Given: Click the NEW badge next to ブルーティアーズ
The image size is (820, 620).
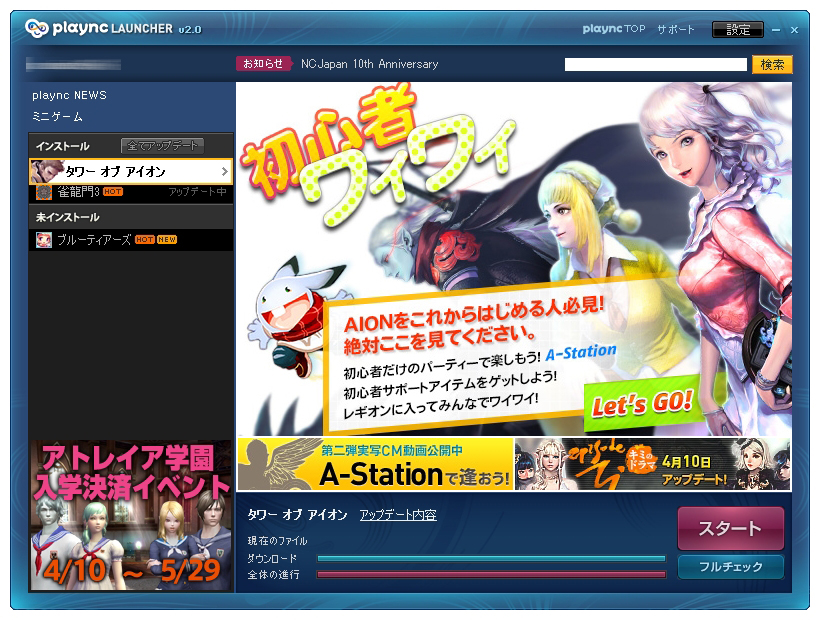Looking at the screenshot, I should (167, 239).
